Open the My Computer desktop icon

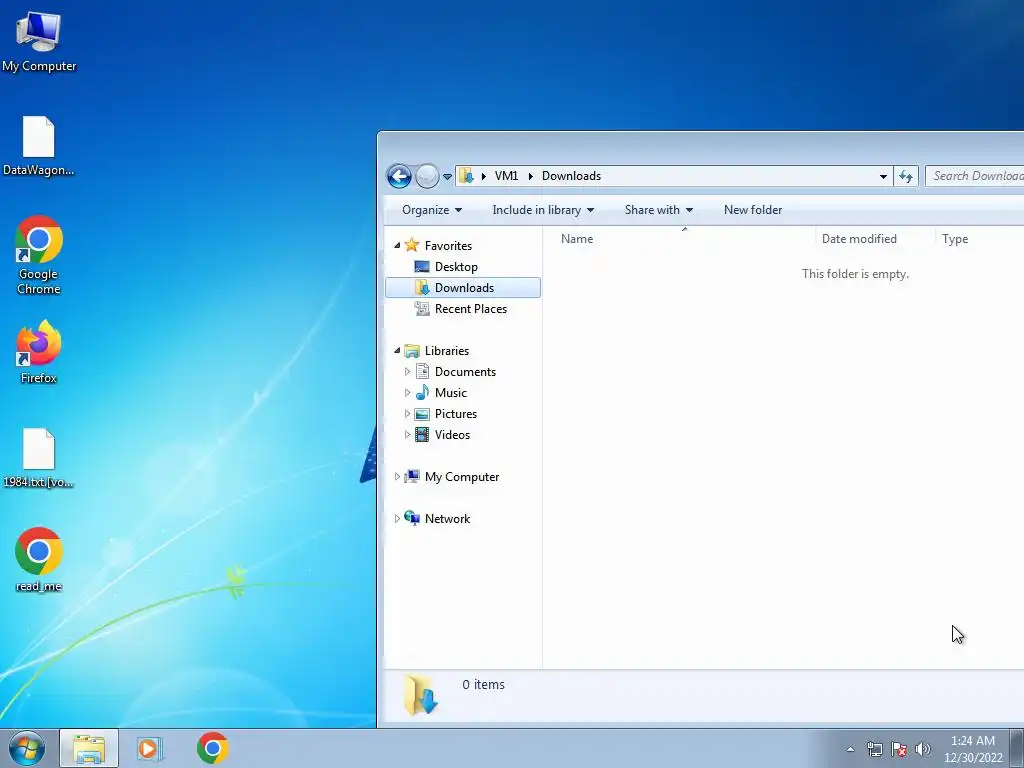point(39,40)
